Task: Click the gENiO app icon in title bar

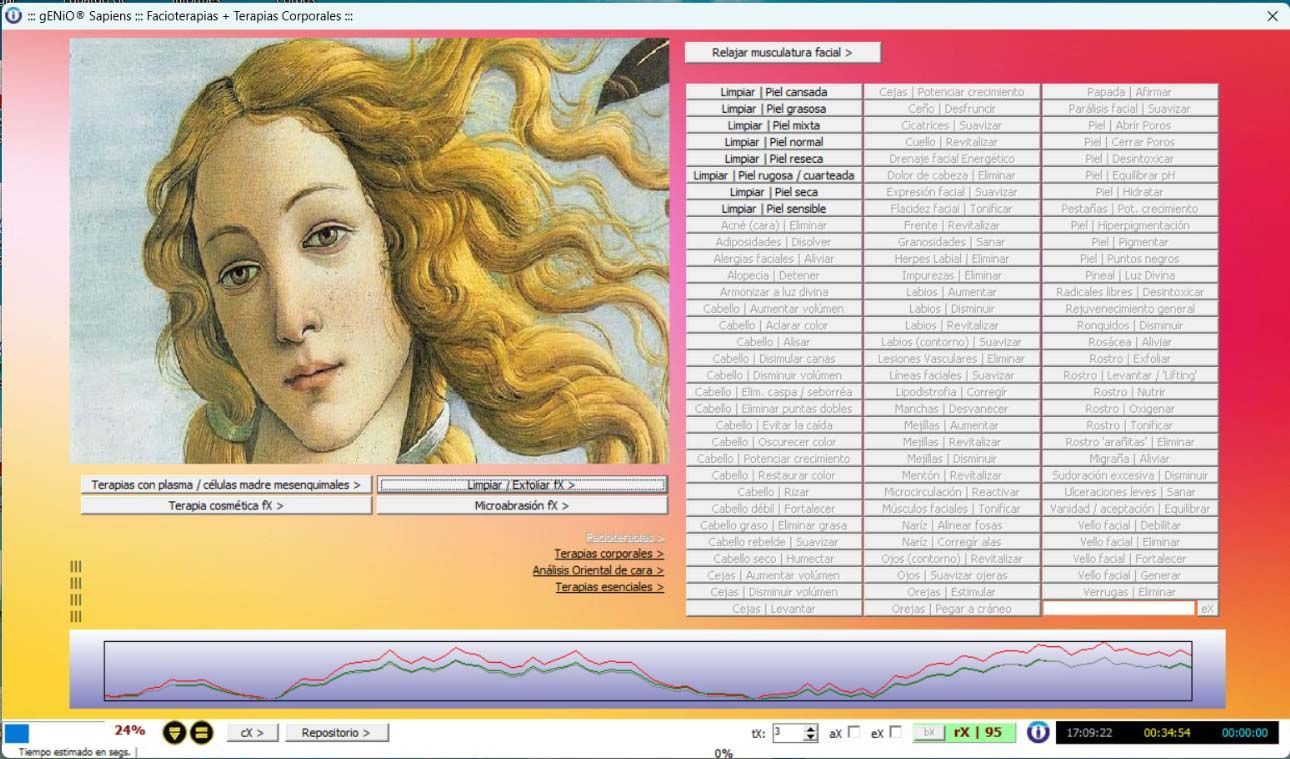Action: tap(13, 16)
